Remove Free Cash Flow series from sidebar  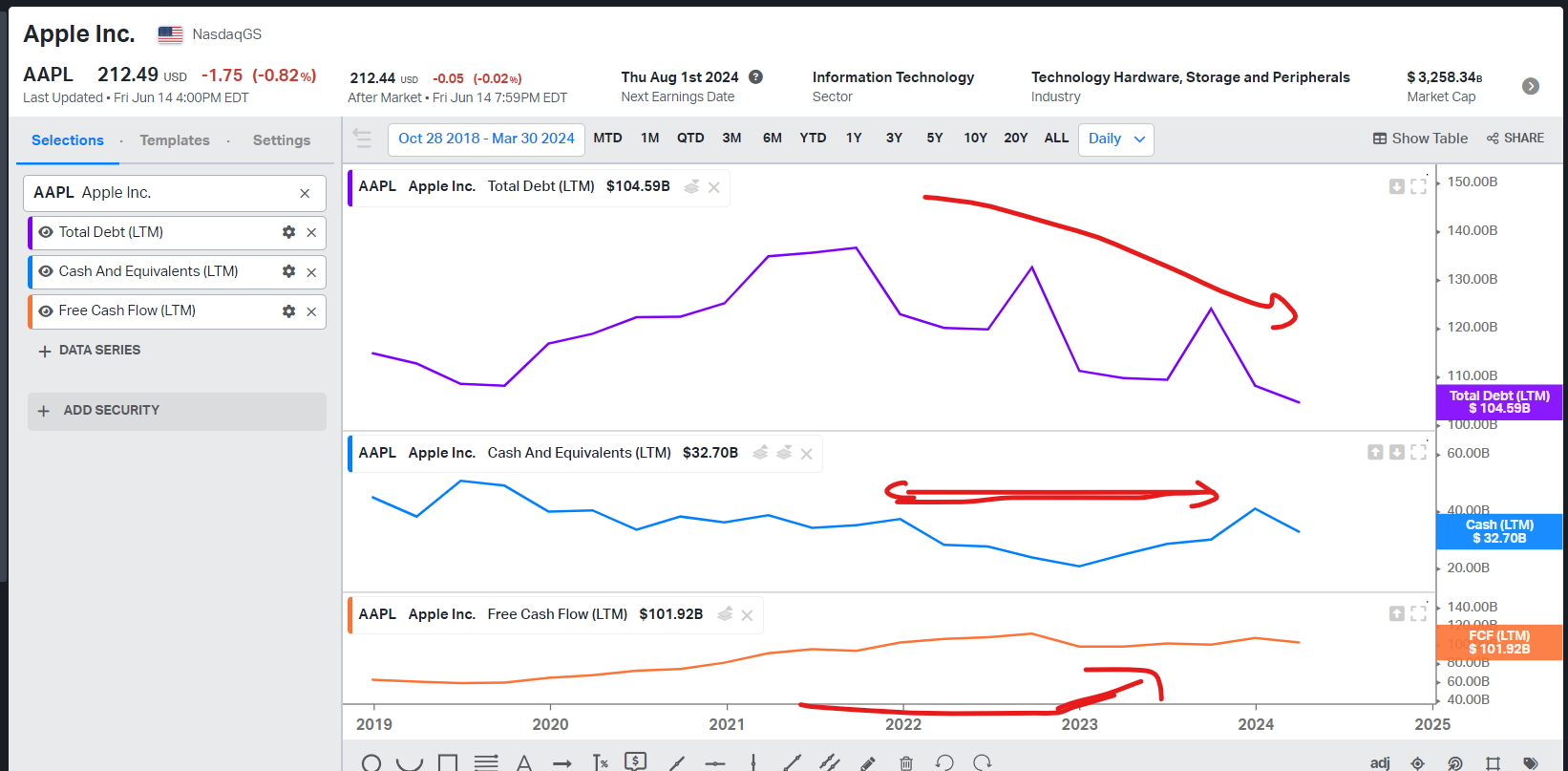pyautogui.click(x=311, y=311)
